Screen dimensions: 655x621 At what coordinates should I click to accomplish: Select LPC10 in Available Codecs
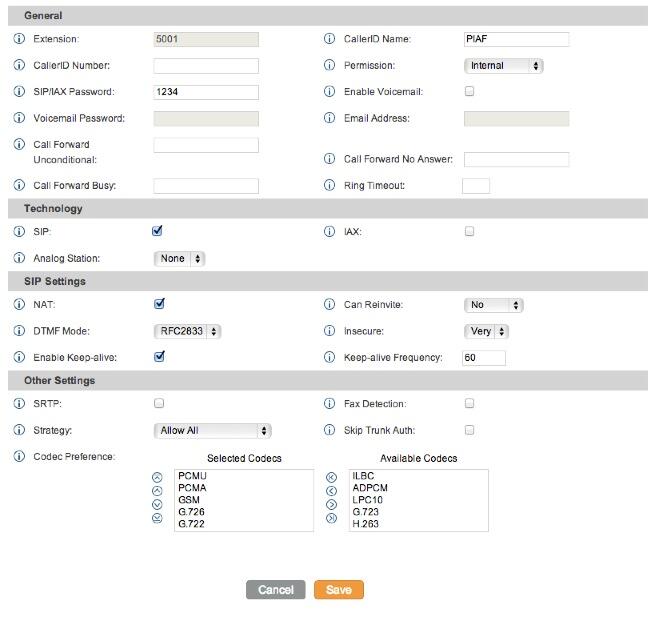coord(367,499)
